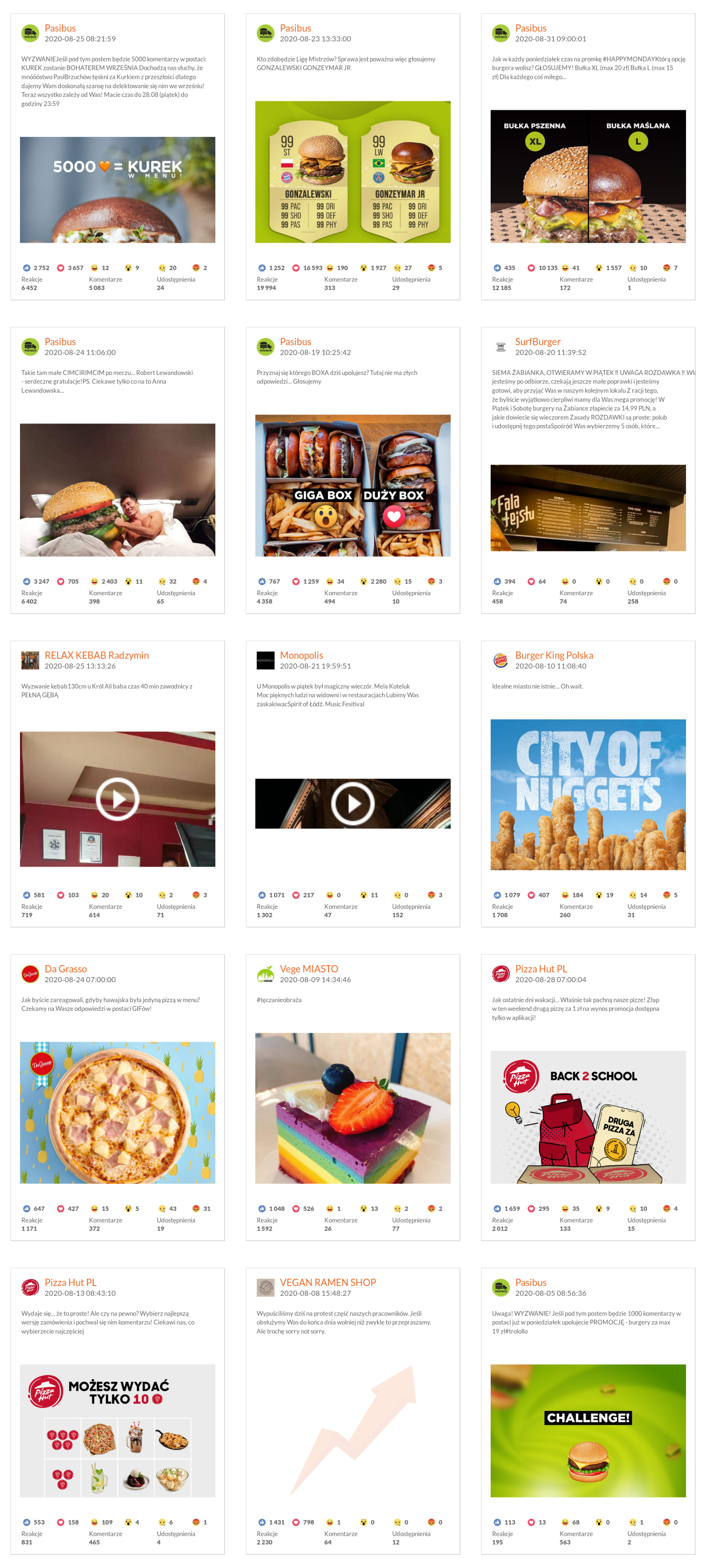Open the Pizza Hut 'Możesz wydać tylko 10' image
Screen dimensions: 706x1568
tap(118, 1430)
